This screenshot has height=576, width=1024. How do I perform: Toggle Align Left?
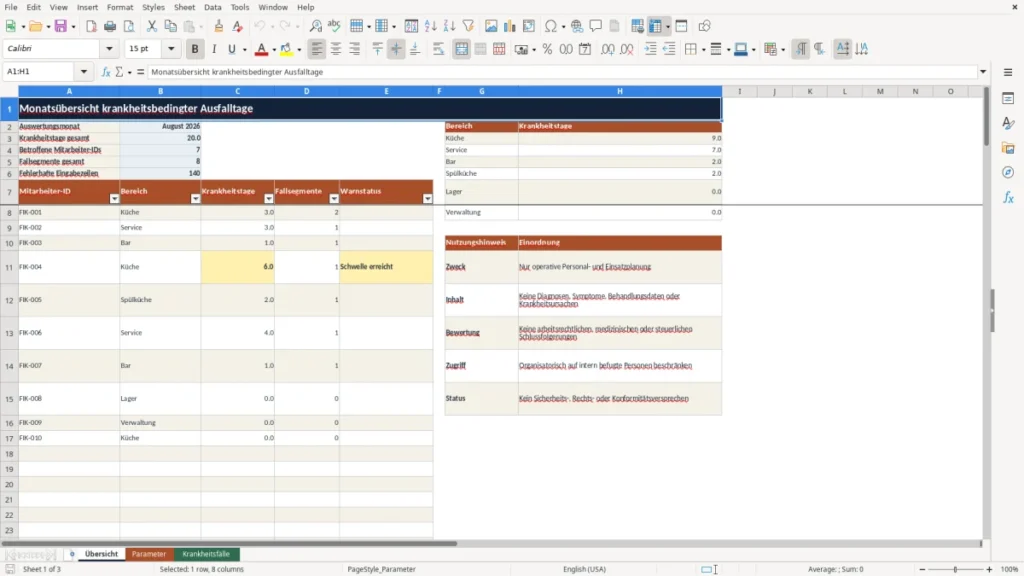[317, 49]
